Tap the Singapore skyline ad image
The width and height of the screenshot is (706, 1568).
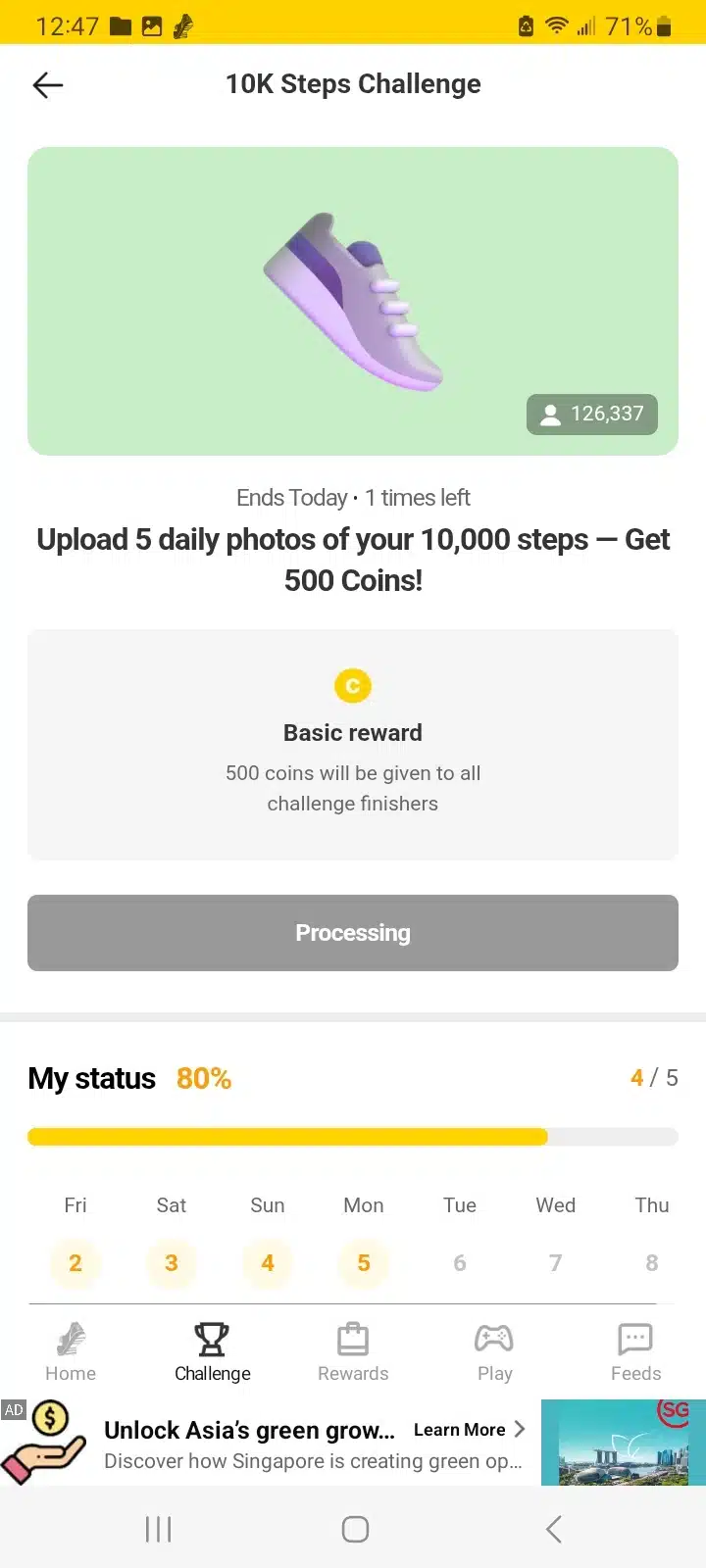[623, 1443]
